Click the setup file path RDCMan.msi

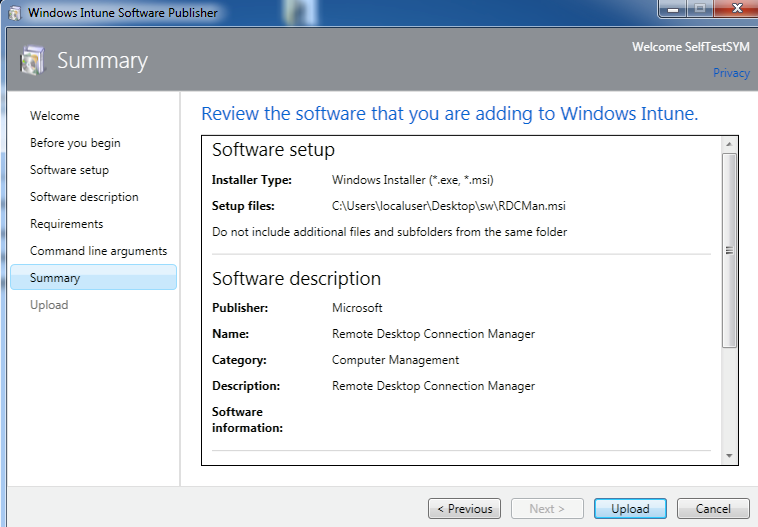[x=449, y=206]
